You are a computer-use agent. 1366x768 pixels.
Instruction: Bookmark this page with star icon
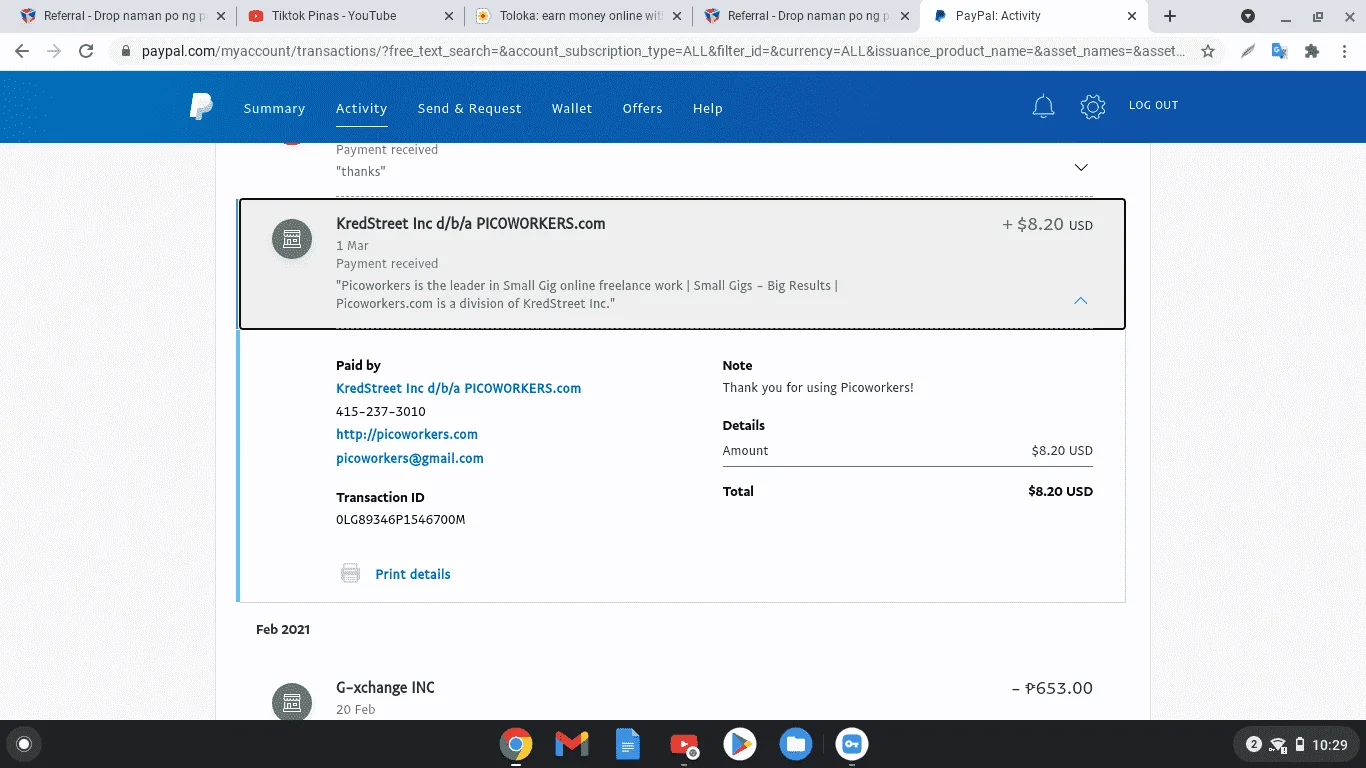1208,51
